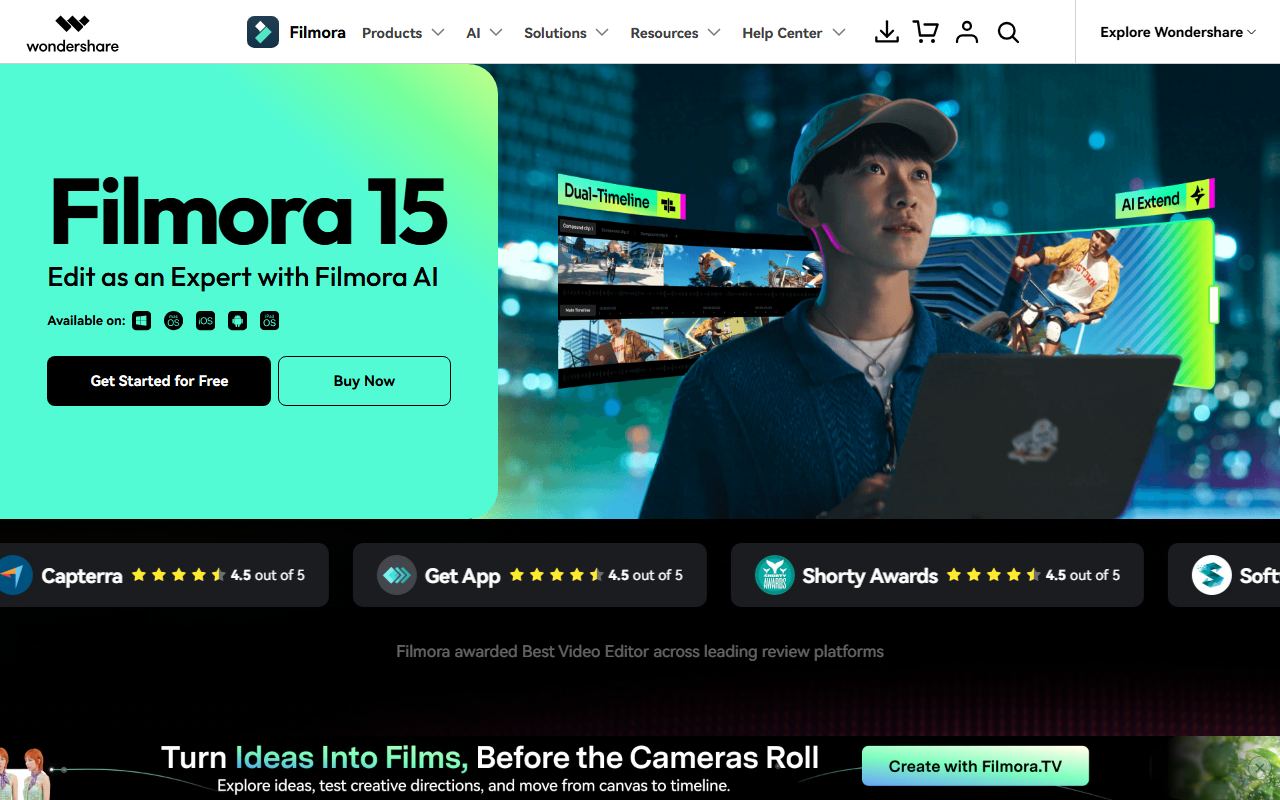Open the shopping cart icon

point(926,32)
